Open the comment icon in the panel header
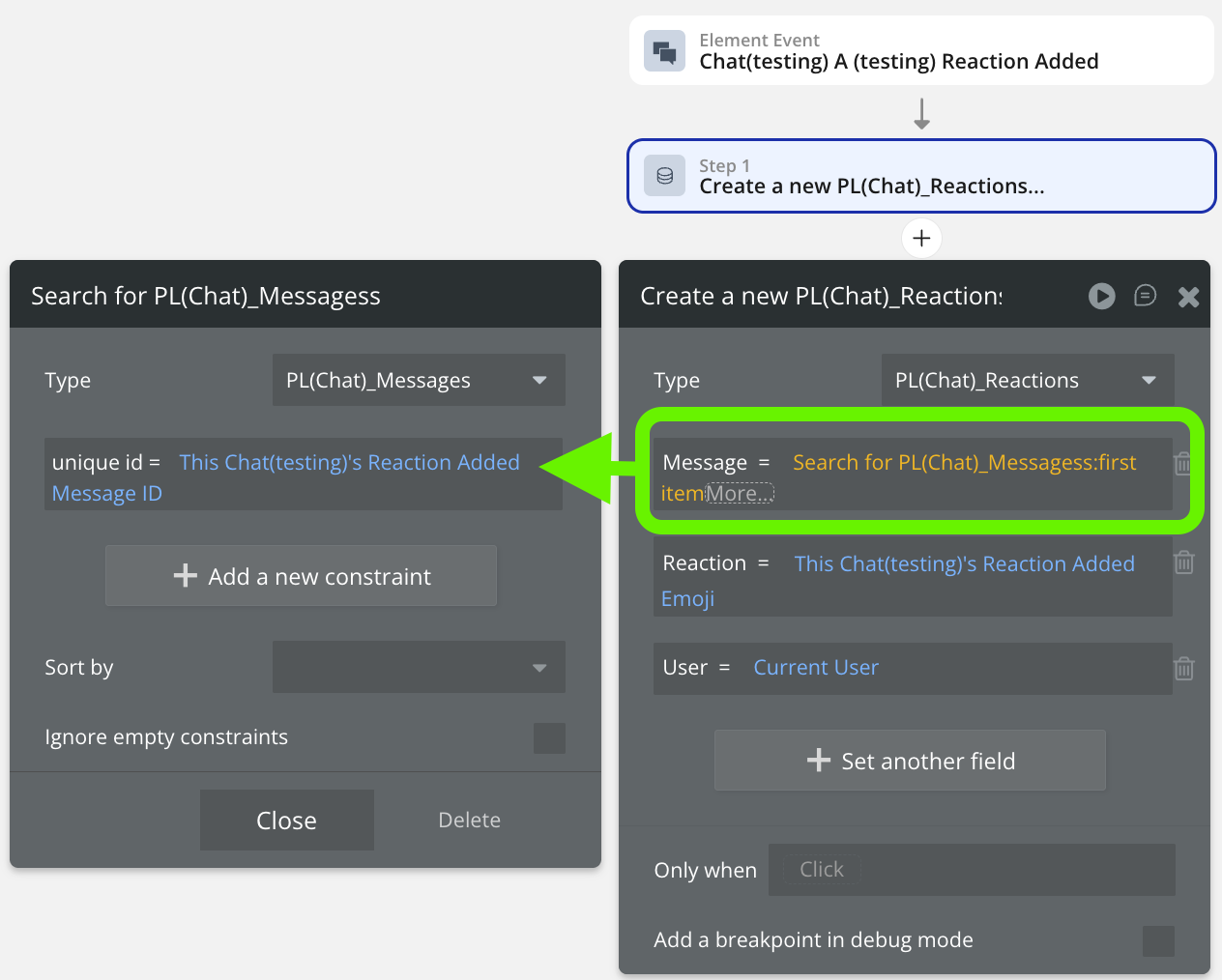This screenshot has height=980, width=1222. [x=1145, y=296]
